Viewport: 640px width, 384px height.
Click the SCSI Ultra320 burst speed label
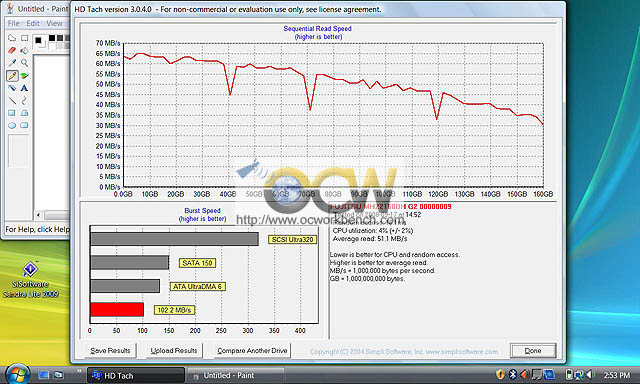click(293, 240)
